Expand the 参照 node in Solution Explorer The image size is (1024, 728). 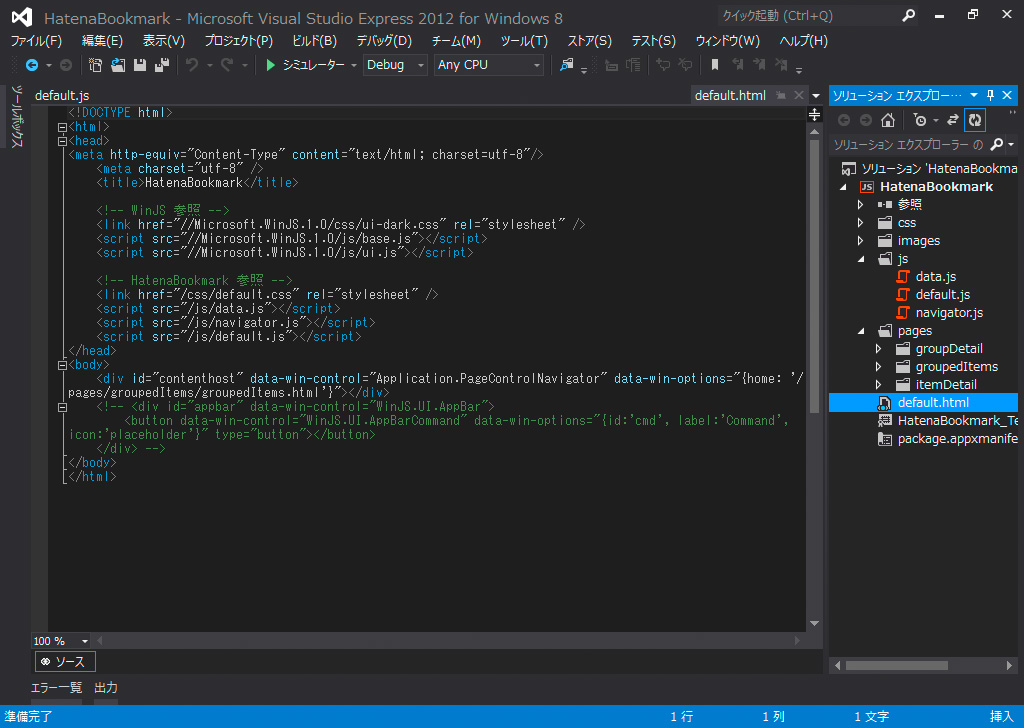tap(860, 204)
